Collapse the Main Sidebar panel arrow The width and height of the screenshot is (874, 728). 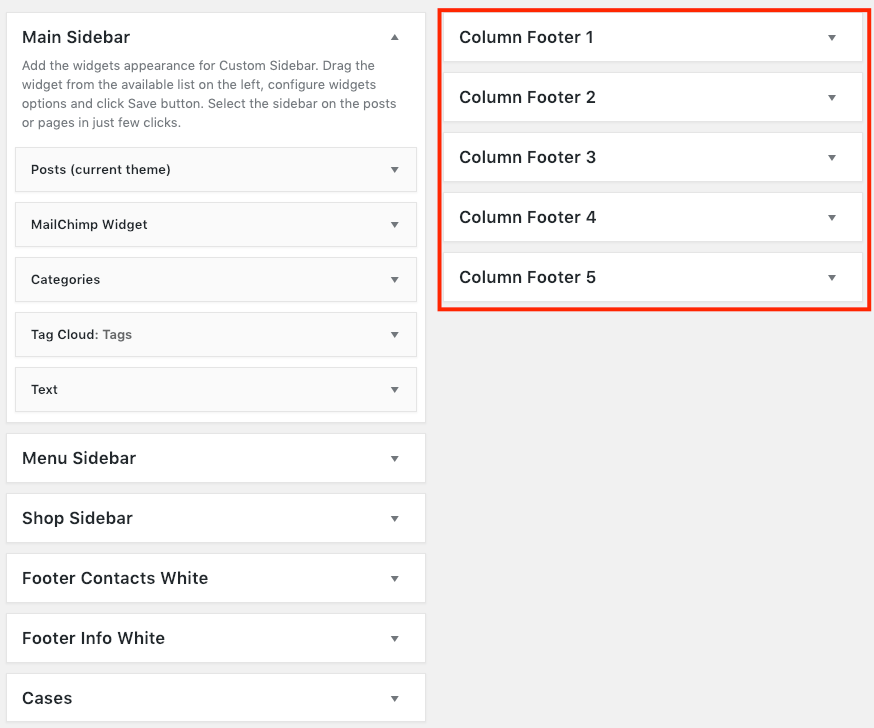(395, 37)
